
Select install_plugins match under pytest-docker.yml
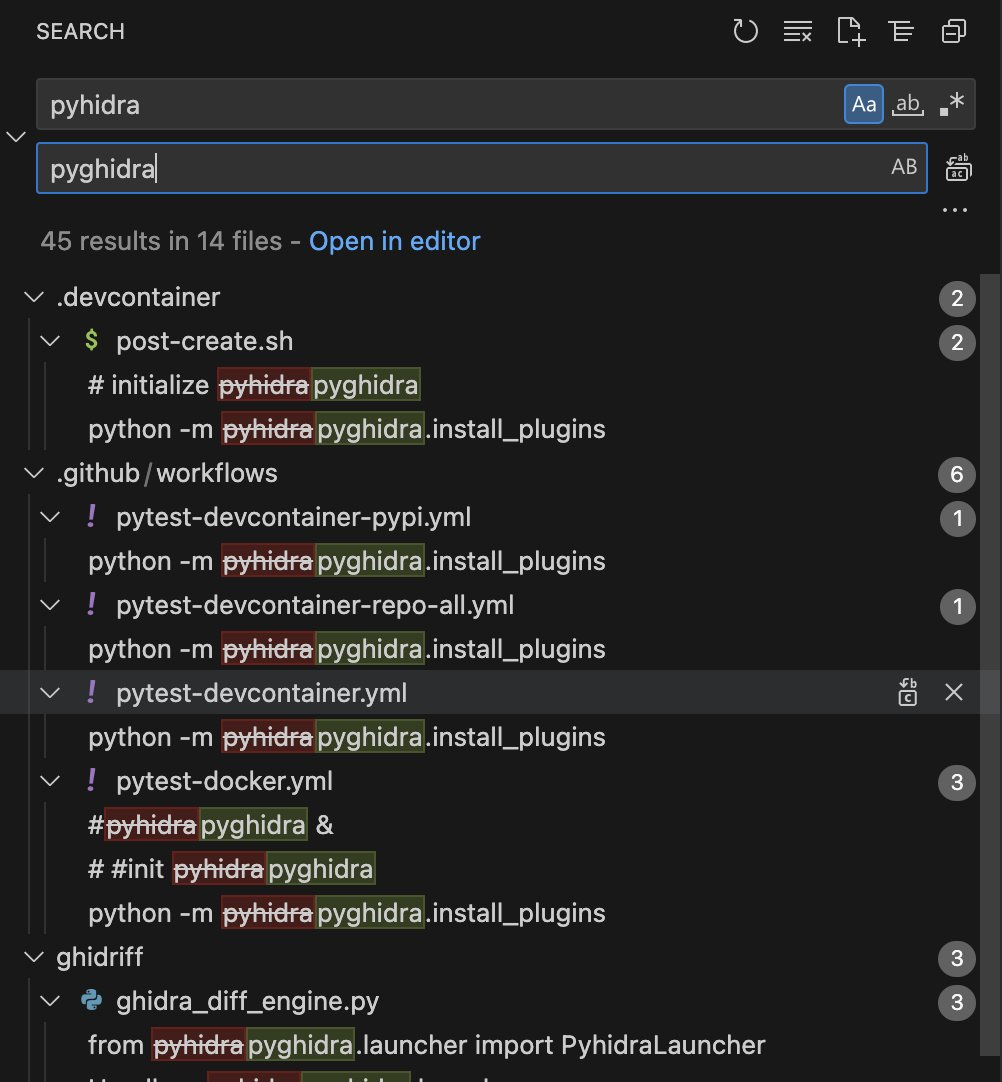[x=346, y=913]
